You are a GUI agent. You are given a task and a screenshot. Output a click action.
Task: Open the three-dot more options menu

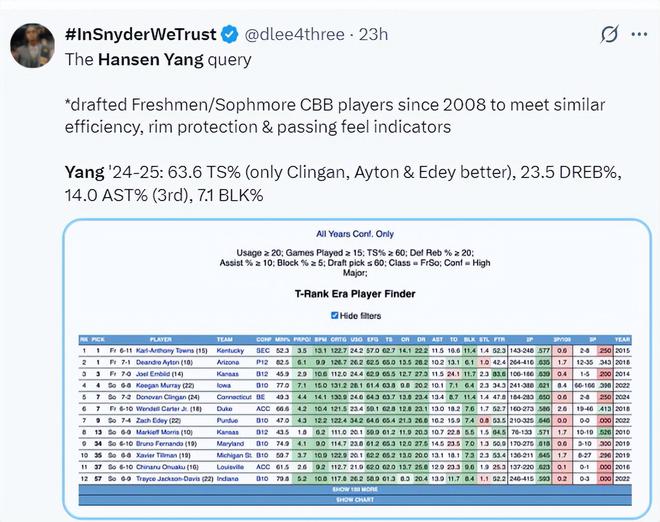pos(639,34)
